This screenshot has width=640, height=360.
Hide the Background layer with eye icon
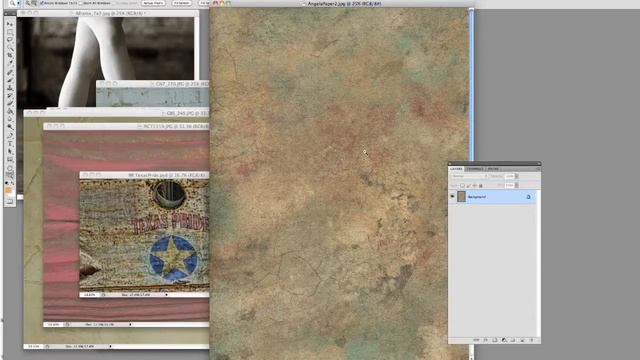(452, 196)
